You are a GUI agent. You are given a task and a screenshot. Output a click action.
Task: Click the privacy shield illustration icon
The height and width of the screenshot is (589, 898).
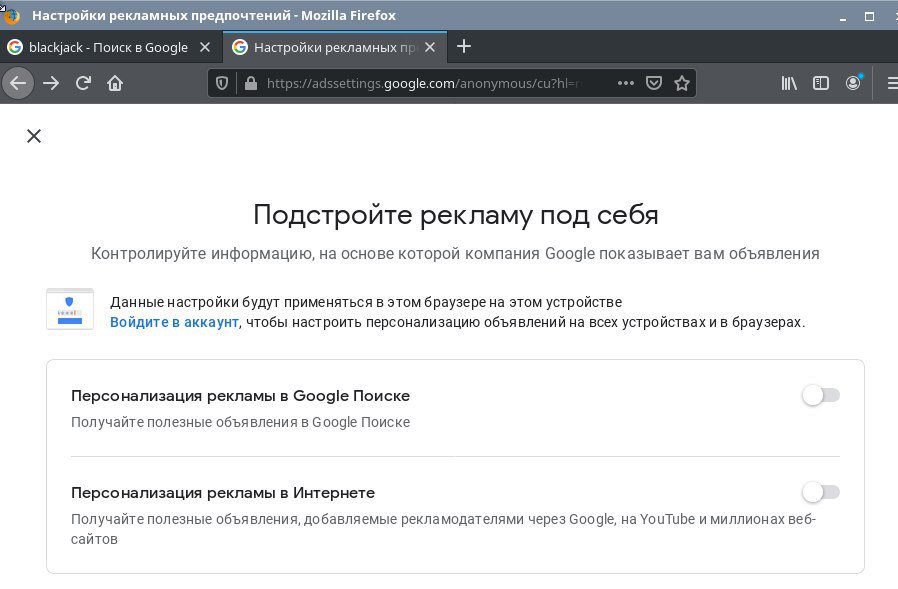coord(69,309)
